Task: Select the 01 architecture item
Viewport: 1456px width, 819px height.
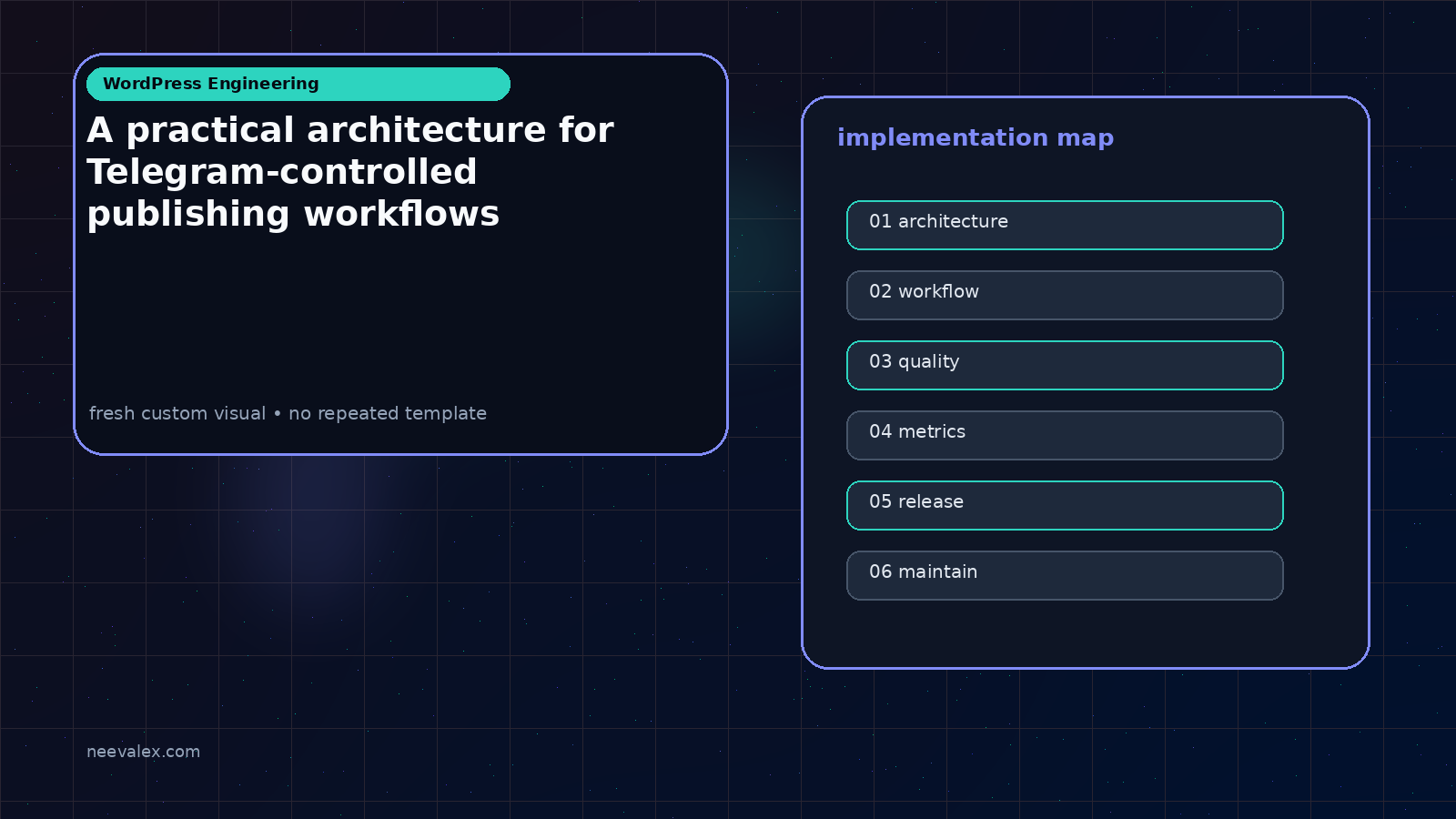Action: tap(1065, 225)
